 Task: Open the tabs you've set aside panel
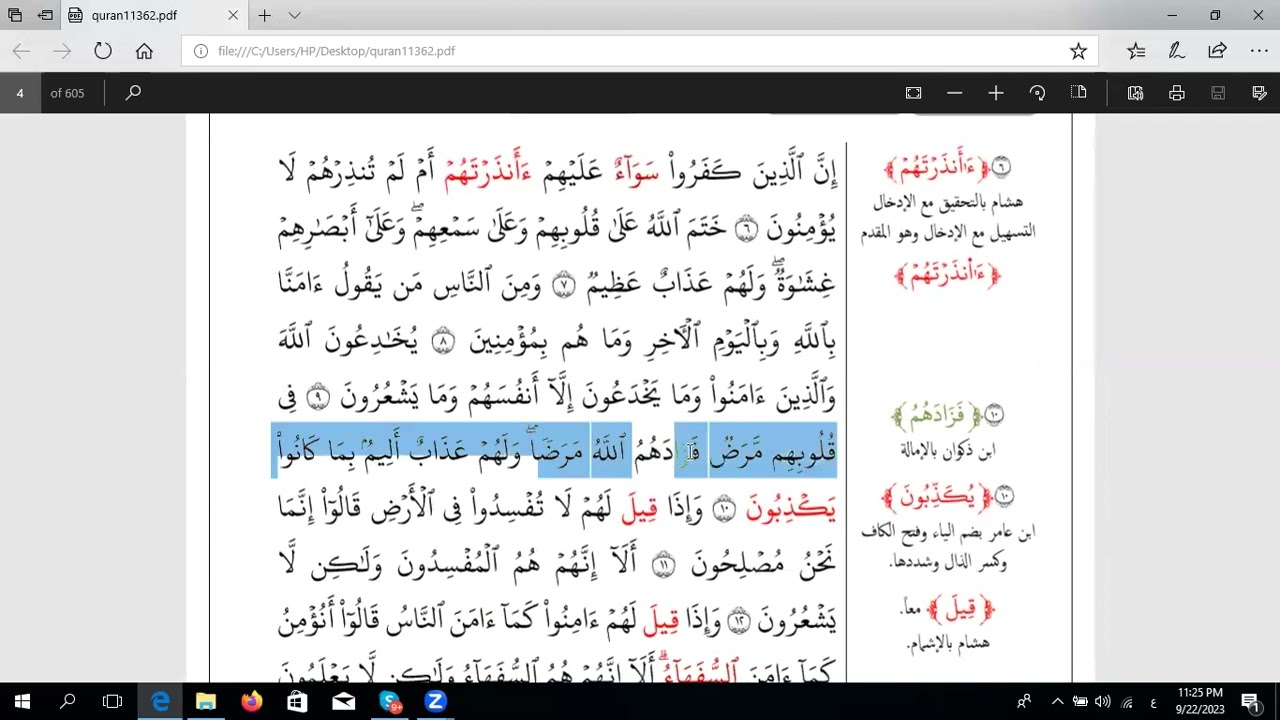15,15
